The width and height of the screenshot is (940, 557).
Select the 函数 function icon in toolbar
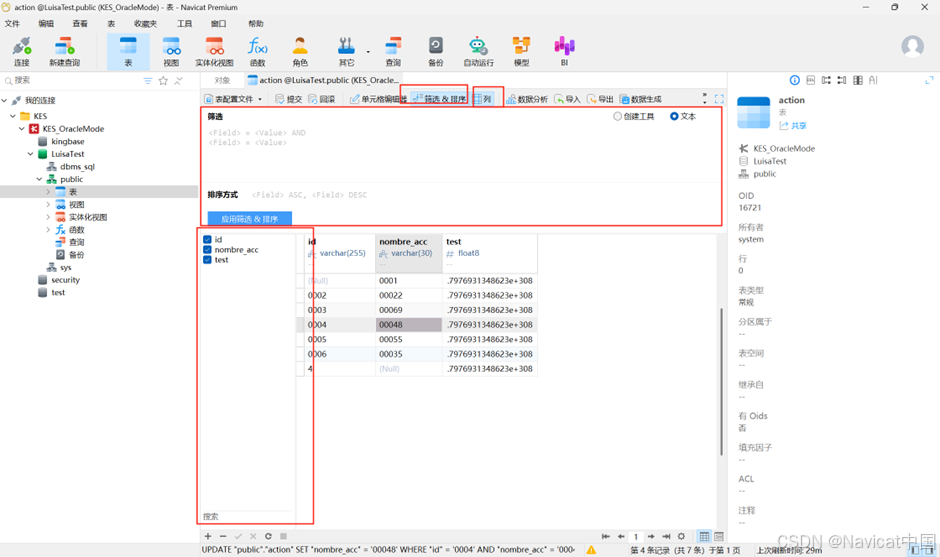257,52
